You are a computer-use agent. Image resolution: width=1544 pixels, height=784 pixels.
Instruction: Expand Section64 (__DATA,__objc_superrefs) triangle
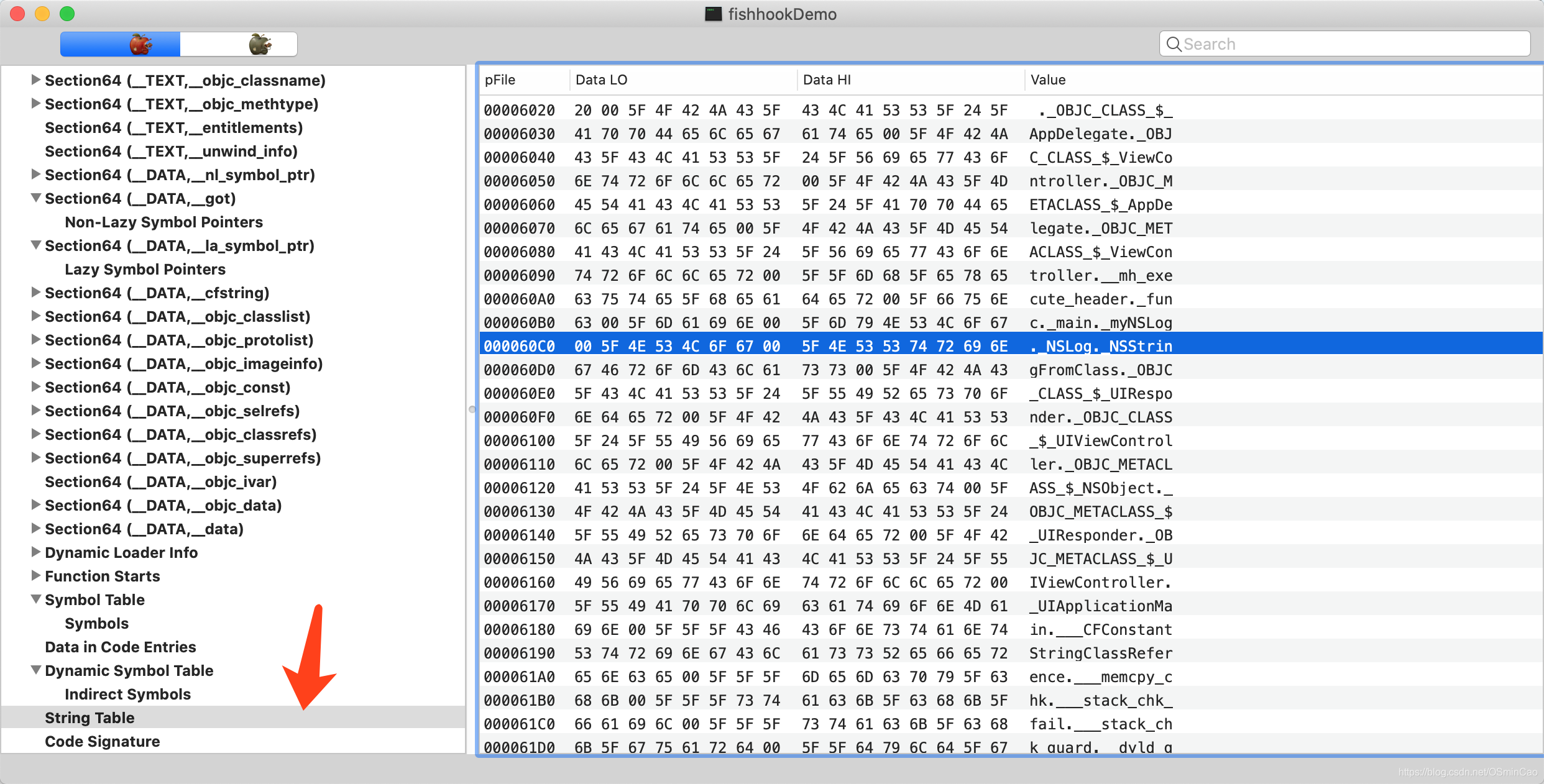(x=36, y=457)
